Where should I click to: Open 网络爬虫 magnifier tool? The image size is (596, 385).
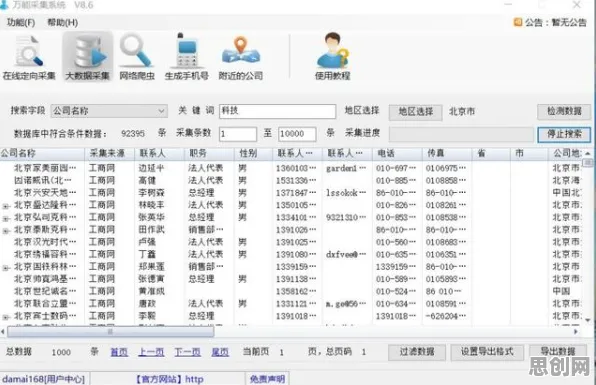(137, 57)
